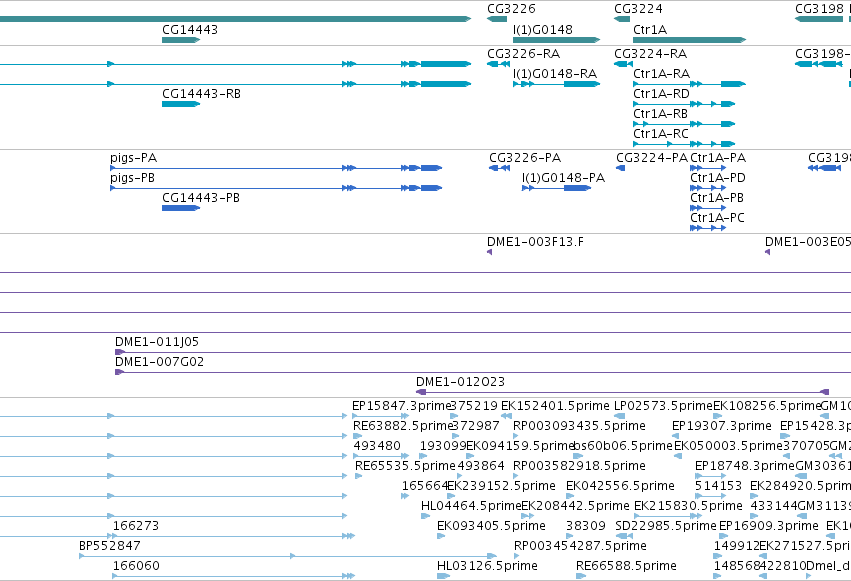Click the RP003093435.5prime EST

coord(516,436)
